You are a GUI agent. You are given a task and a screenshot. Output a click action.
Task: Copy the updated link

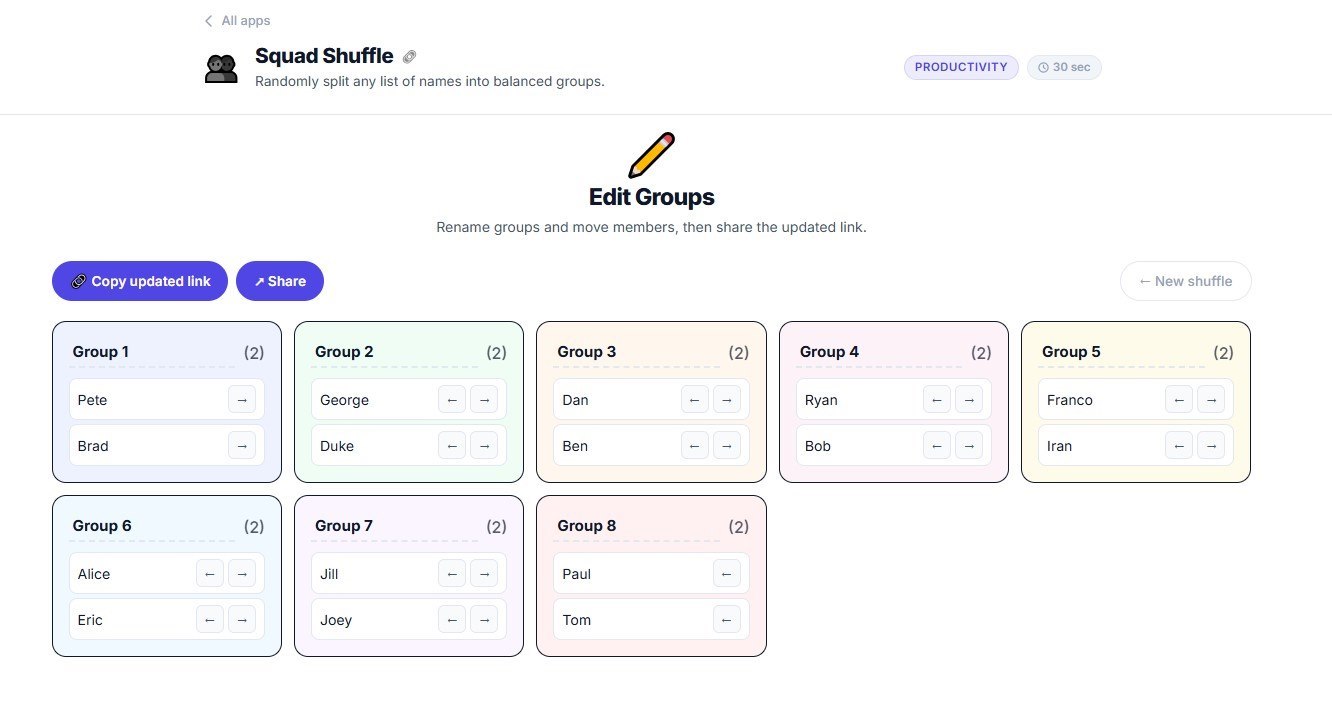(x=140, y=281)
